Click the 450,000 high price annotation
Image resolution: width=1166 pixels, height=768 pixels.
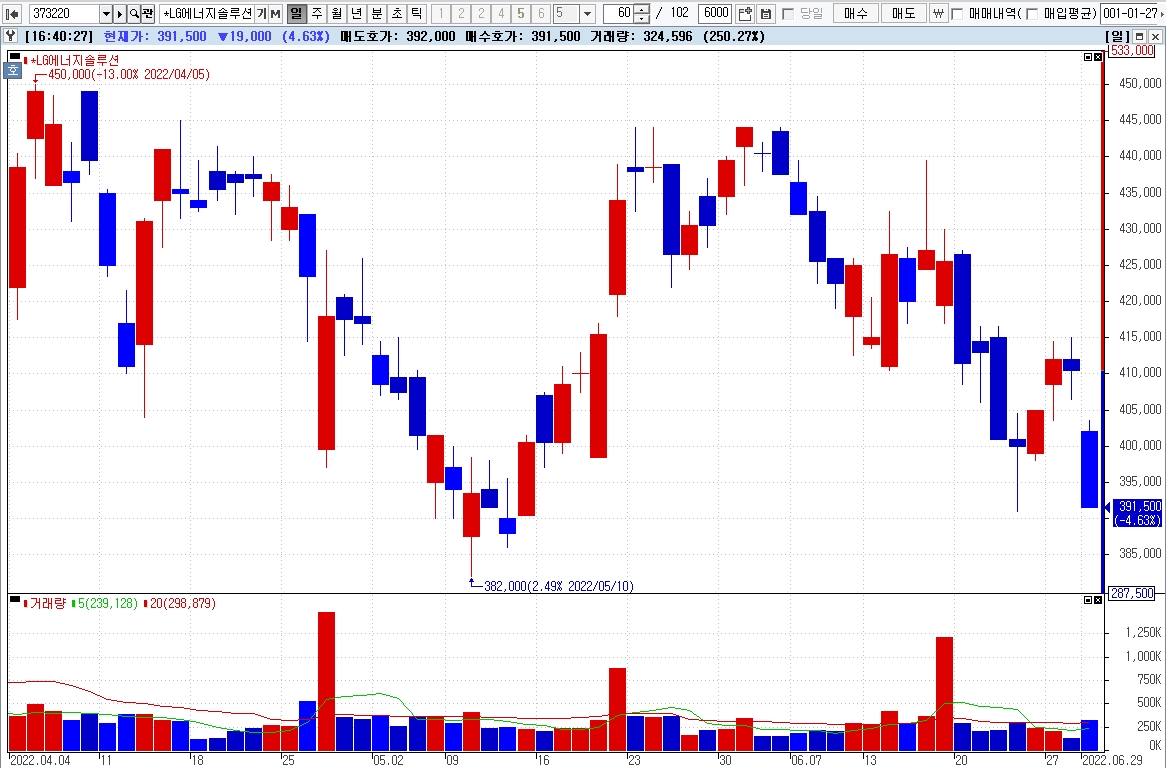coord(129,74)
